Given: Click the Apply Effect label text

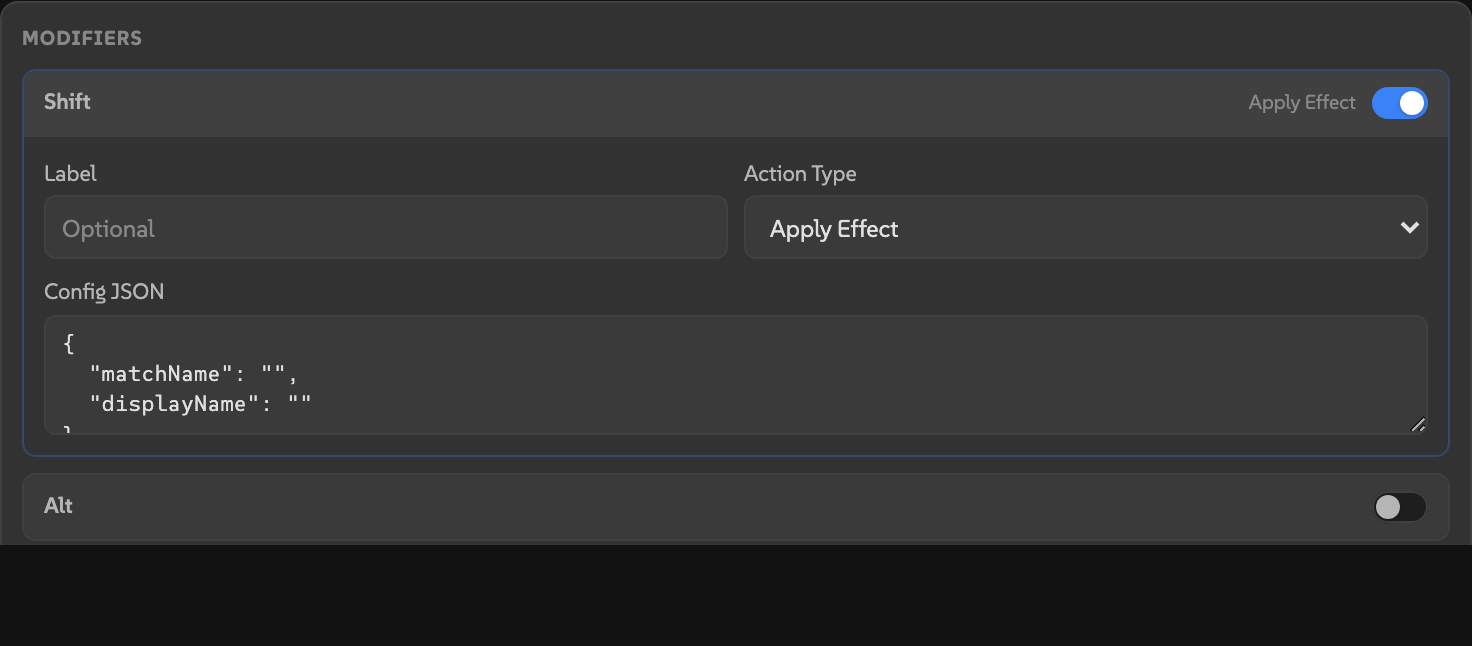Looking at the screenshot, I should [1301, 103].
